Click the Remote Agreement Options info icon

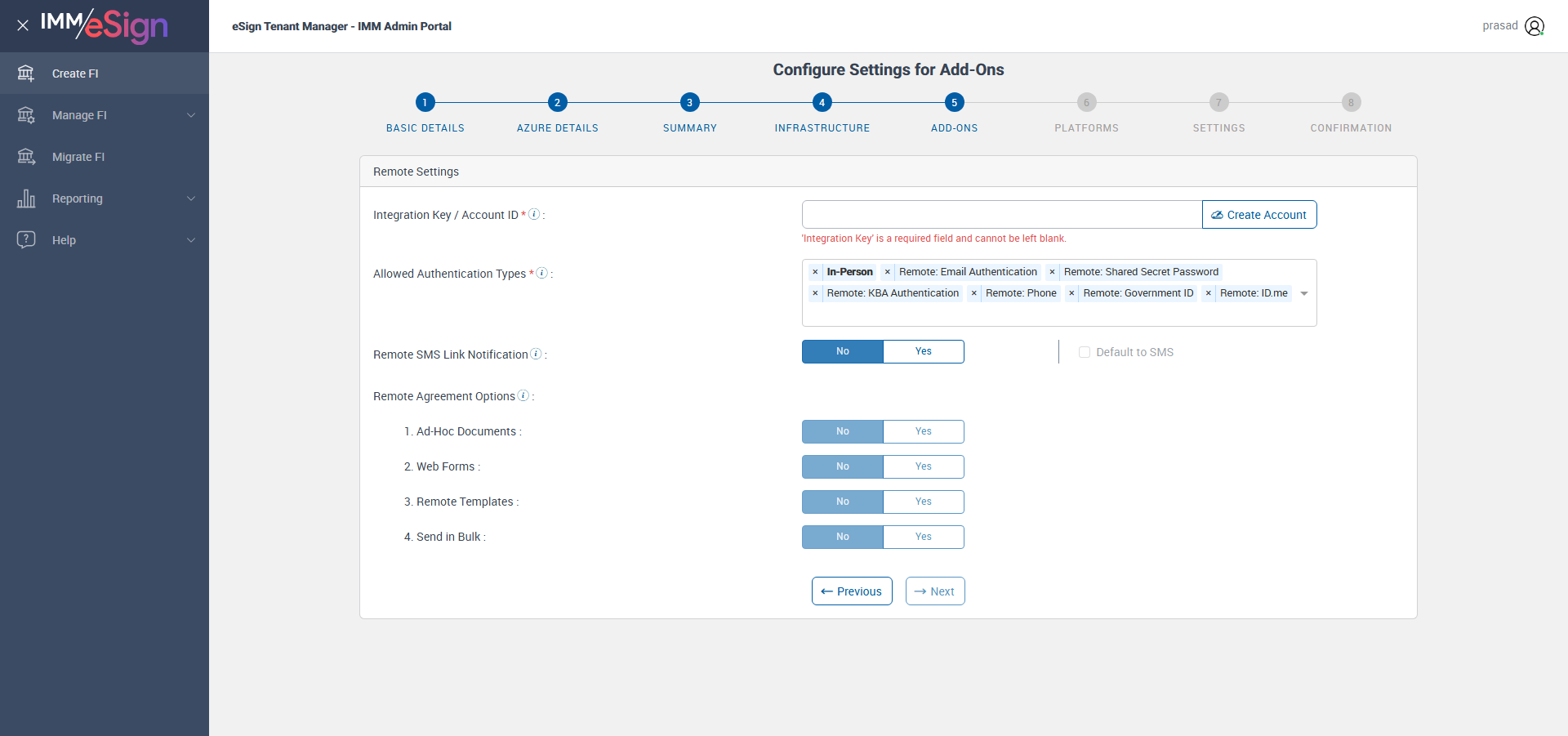coord(523,395)
